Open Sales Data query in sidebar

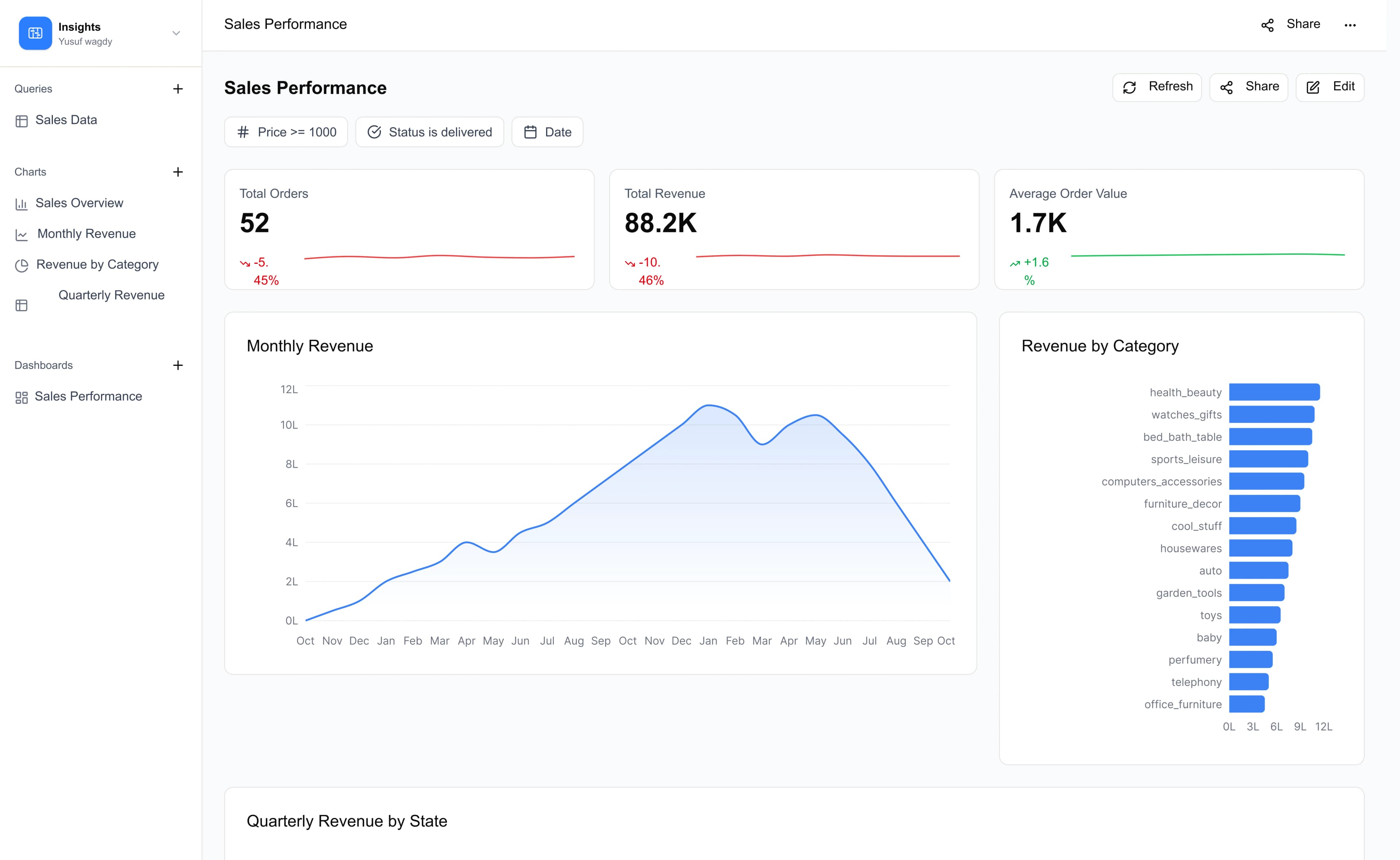coord(66,120)
